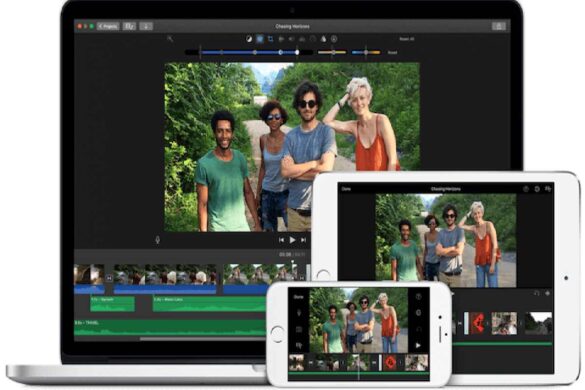
Task: Select the TRAVEL background music track
Action: click(171, 327)
